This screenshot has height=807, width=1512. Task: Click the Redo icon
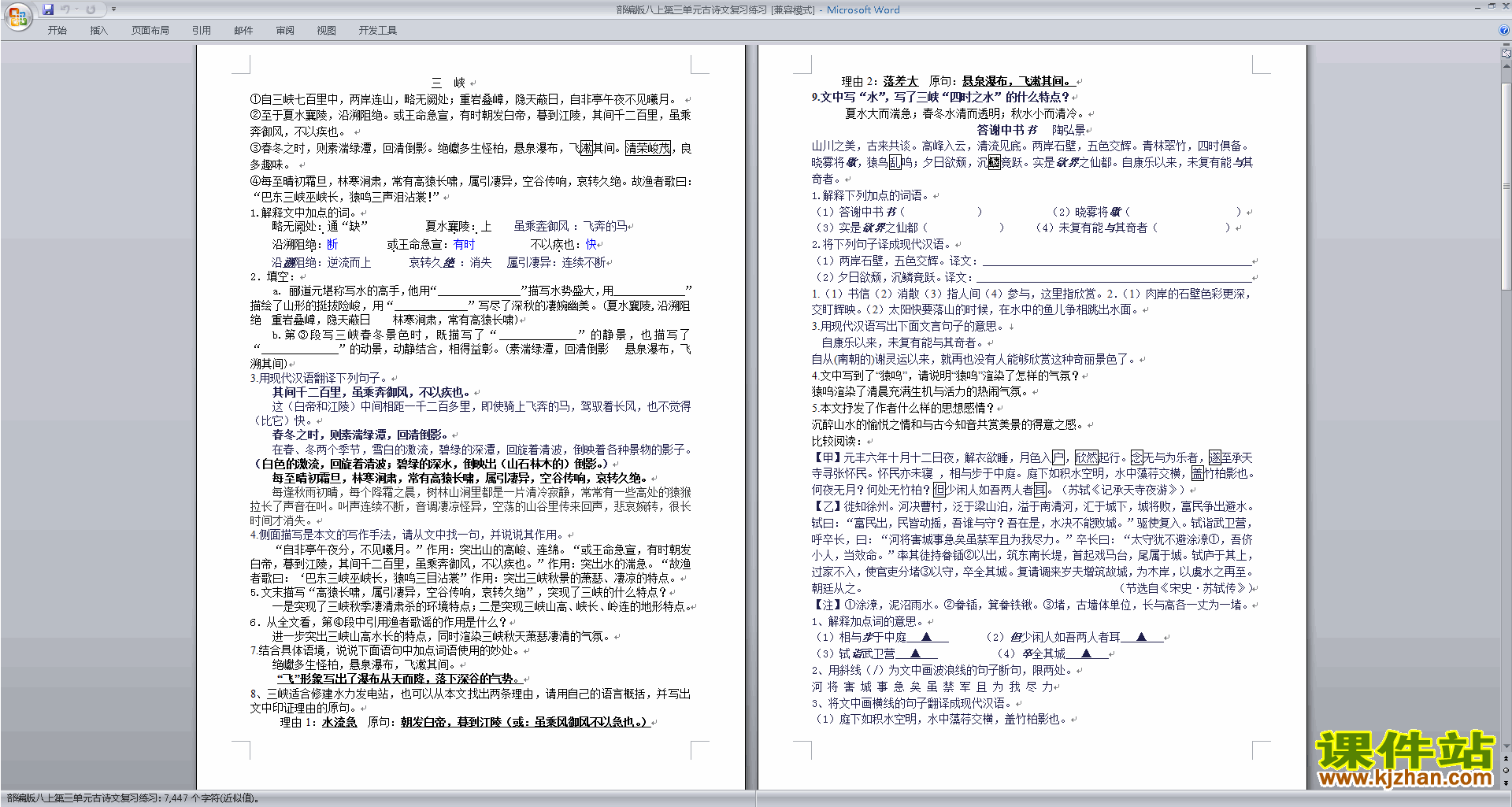91,9
